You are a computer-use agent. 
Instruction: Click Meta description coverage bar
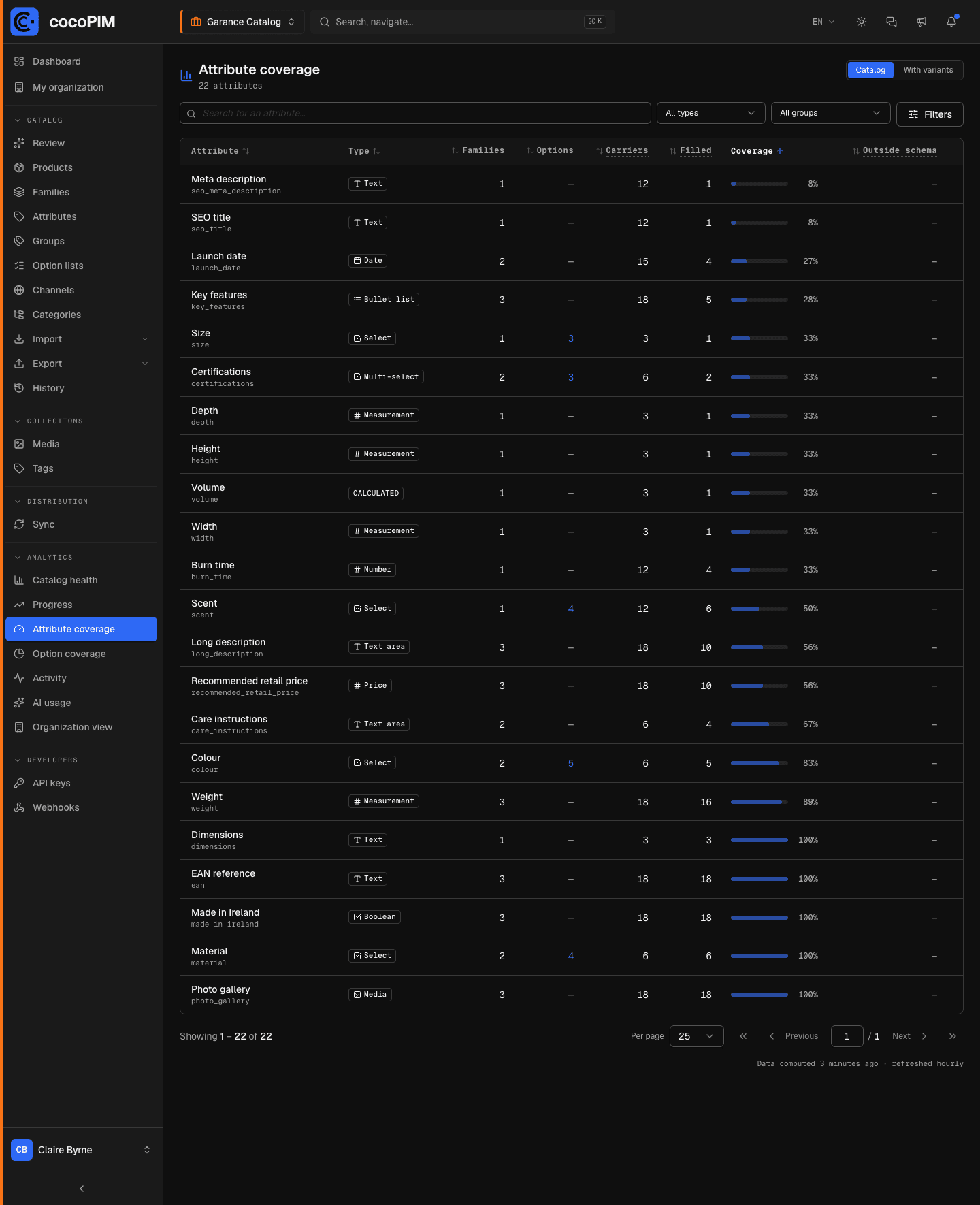point(759,184)
